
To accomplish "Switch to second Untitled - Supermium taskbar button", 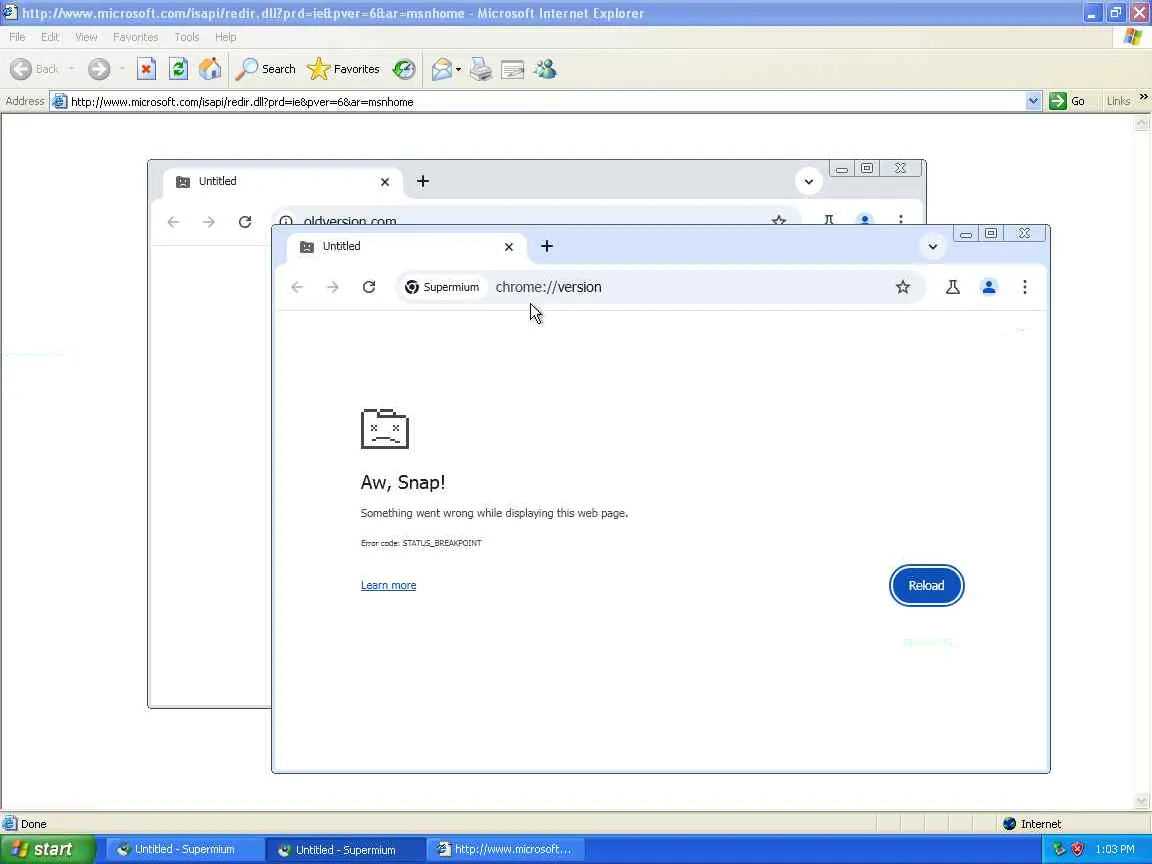I will coord(346,850).
